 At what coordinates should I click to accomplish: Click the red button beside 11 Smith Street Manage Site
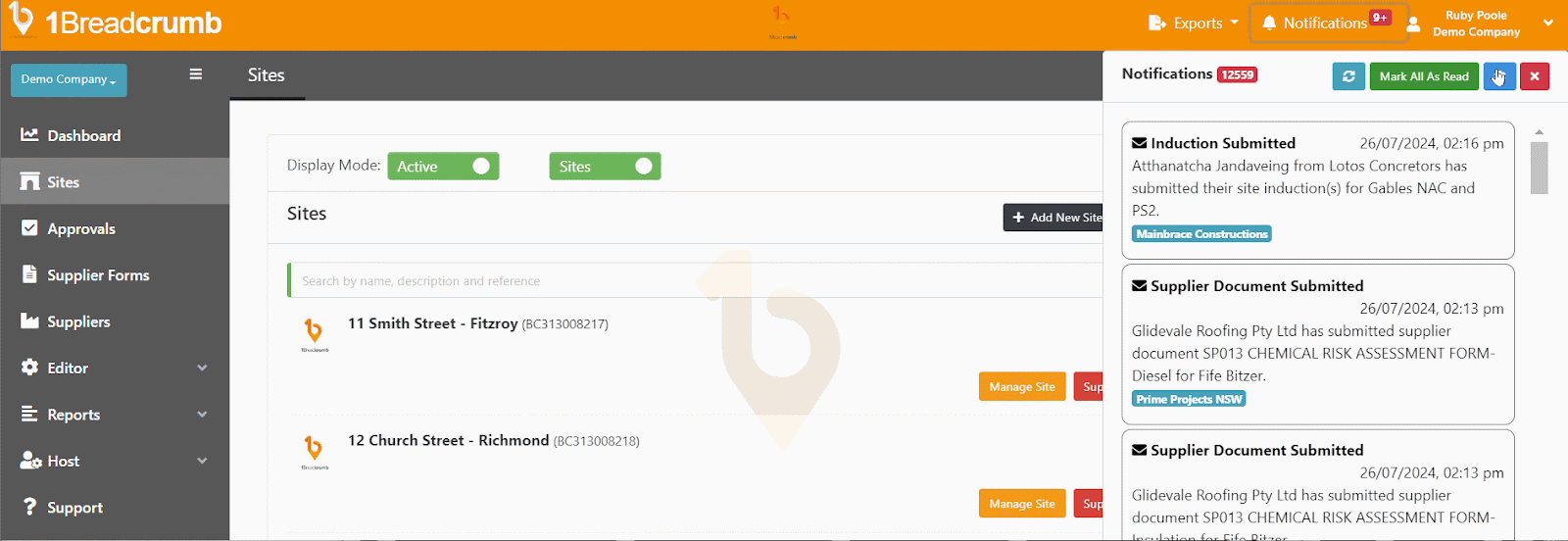point(1089,387)
